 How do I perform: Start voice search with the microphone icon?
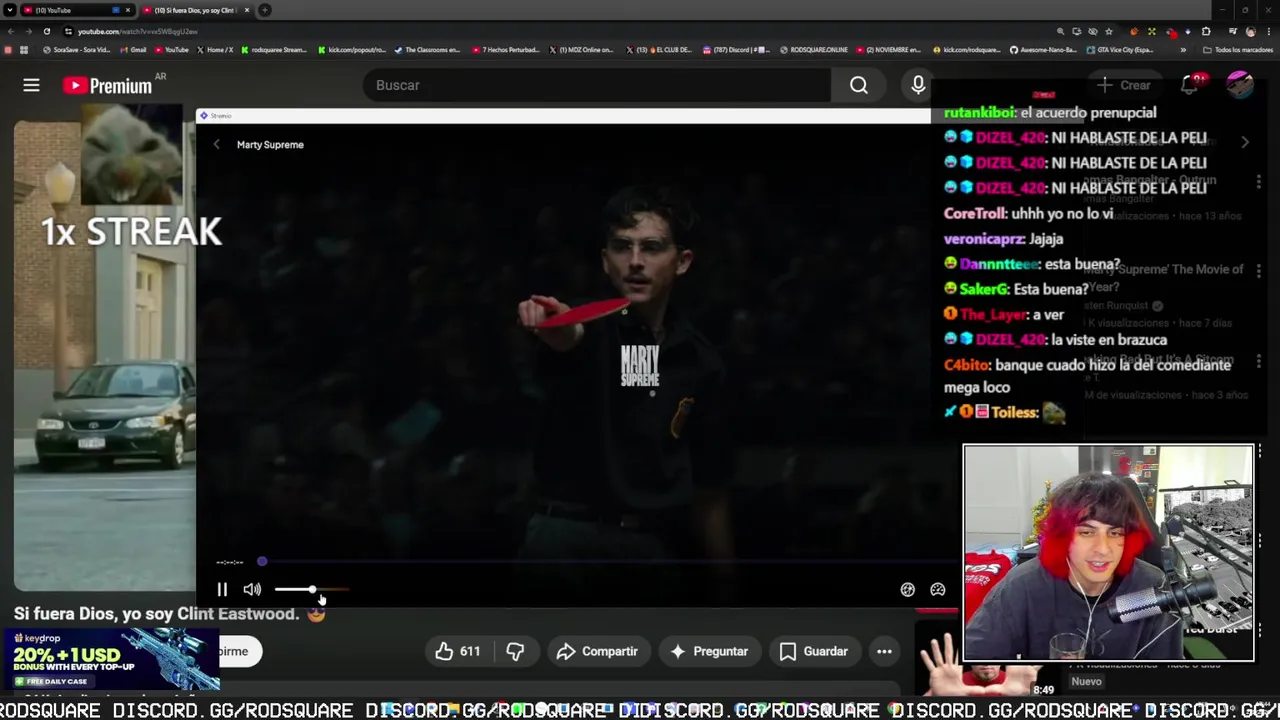pos(918,85)
